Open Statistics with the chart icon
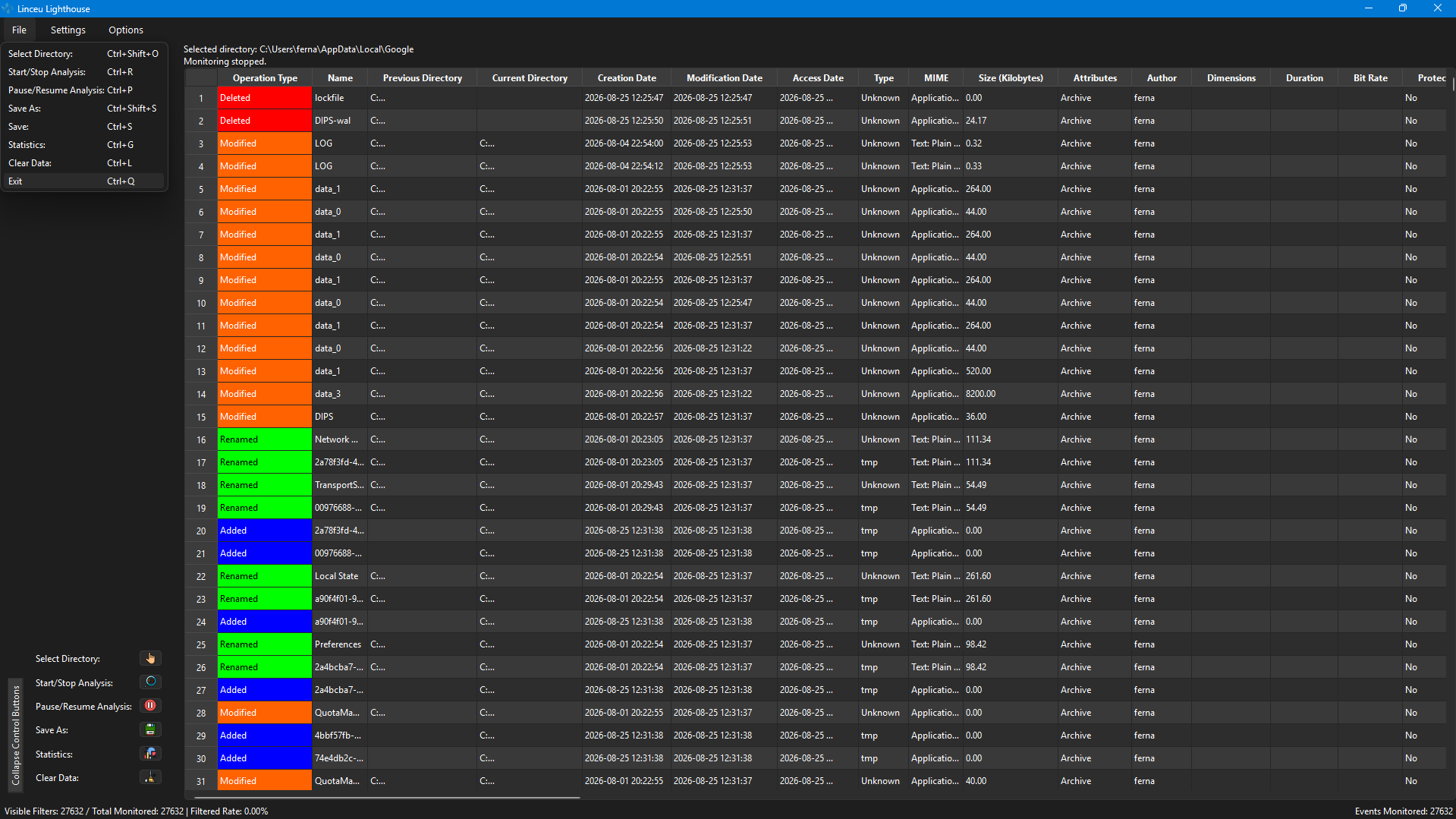 click(150, 754)
